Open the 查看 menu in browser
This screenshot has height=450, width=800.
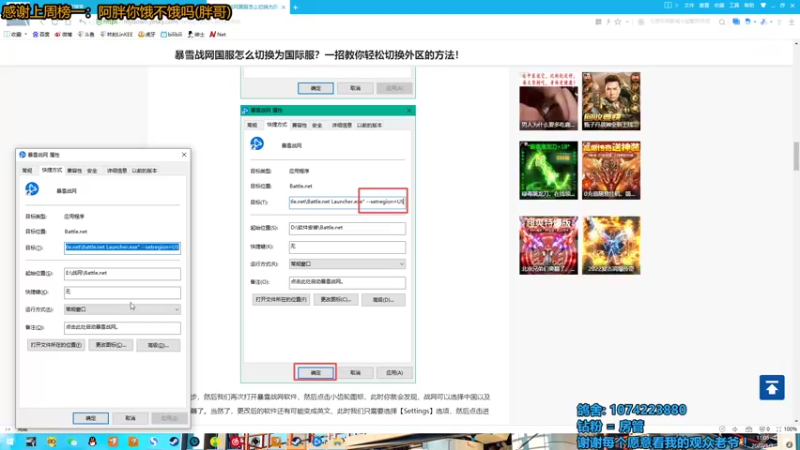704,5
